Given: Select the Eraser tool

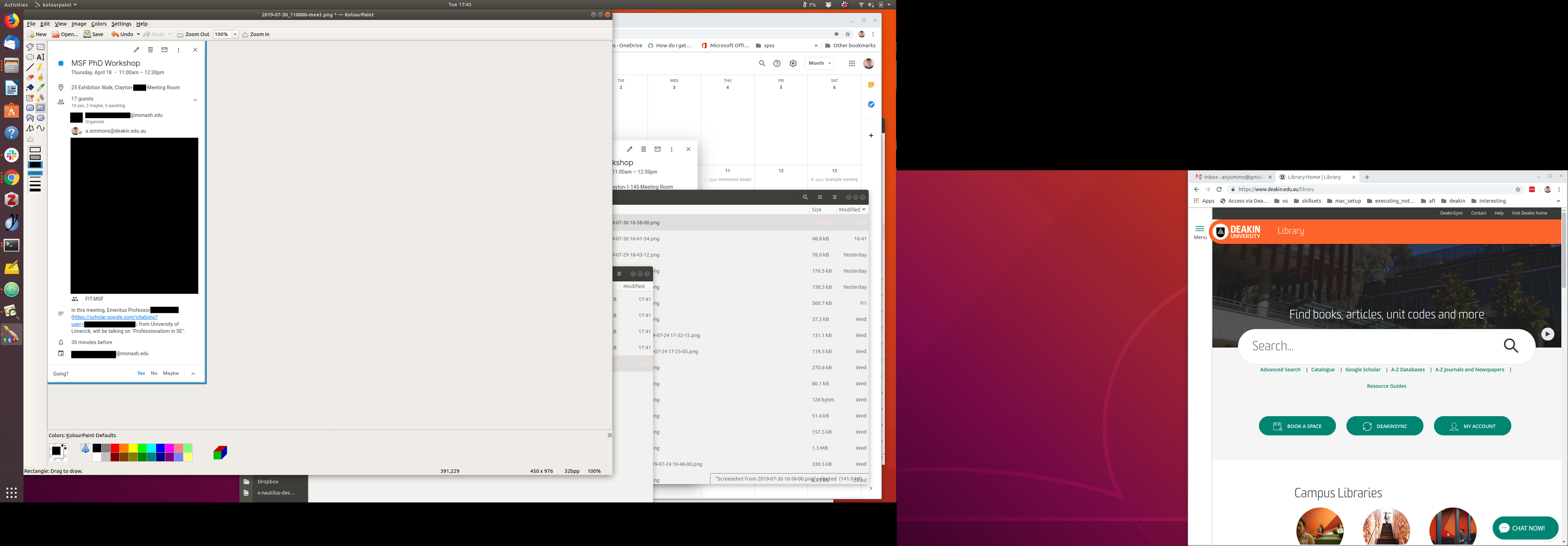Looking at the screenshot, I should [30, 77].
